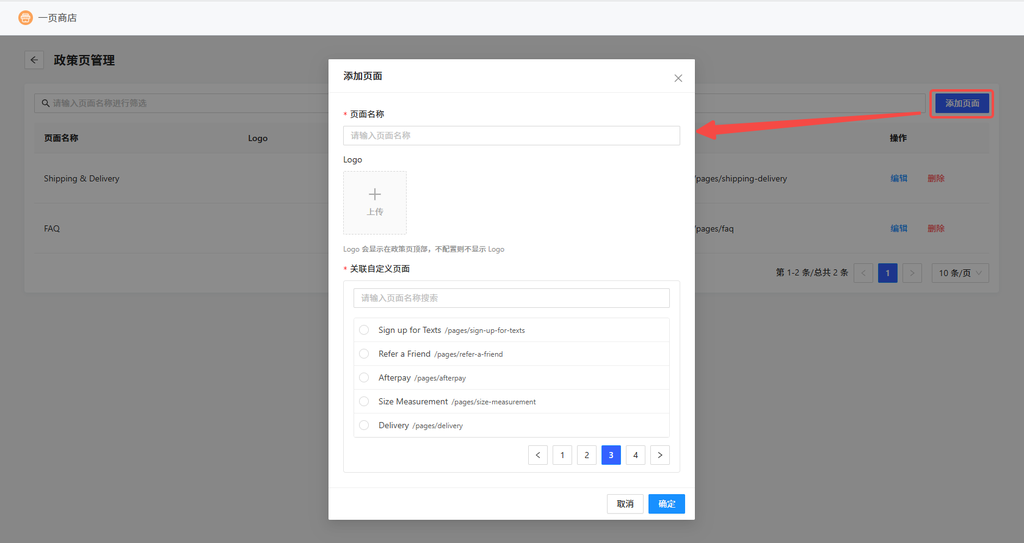
Task: Select the Sign up for Texts radio
Action: [x=364, y=330]
